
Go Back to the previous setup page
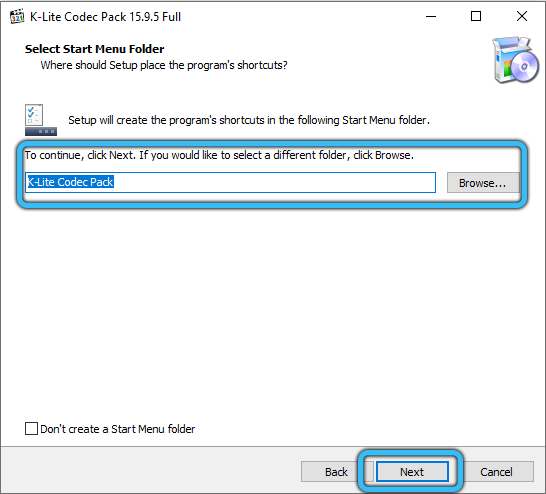tap(336, 472)
